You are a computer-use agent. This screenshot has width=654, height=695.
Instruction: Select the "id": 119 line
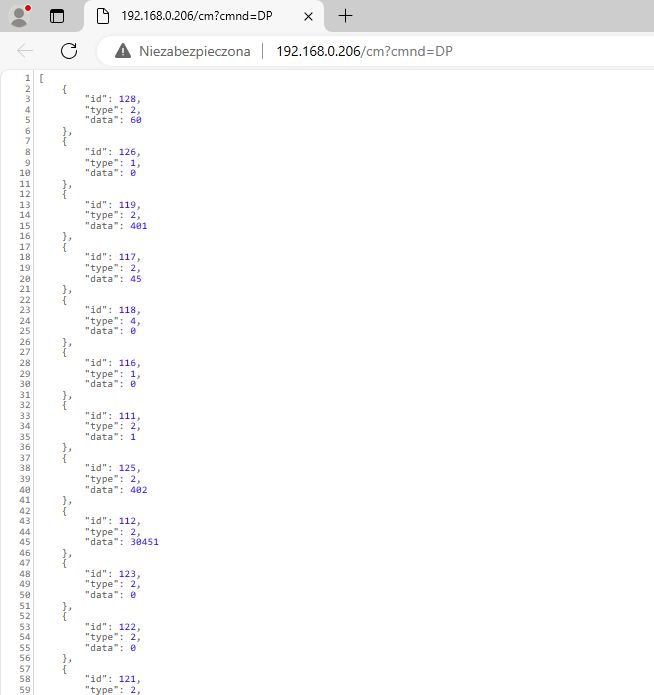click(x=113, y=205)
